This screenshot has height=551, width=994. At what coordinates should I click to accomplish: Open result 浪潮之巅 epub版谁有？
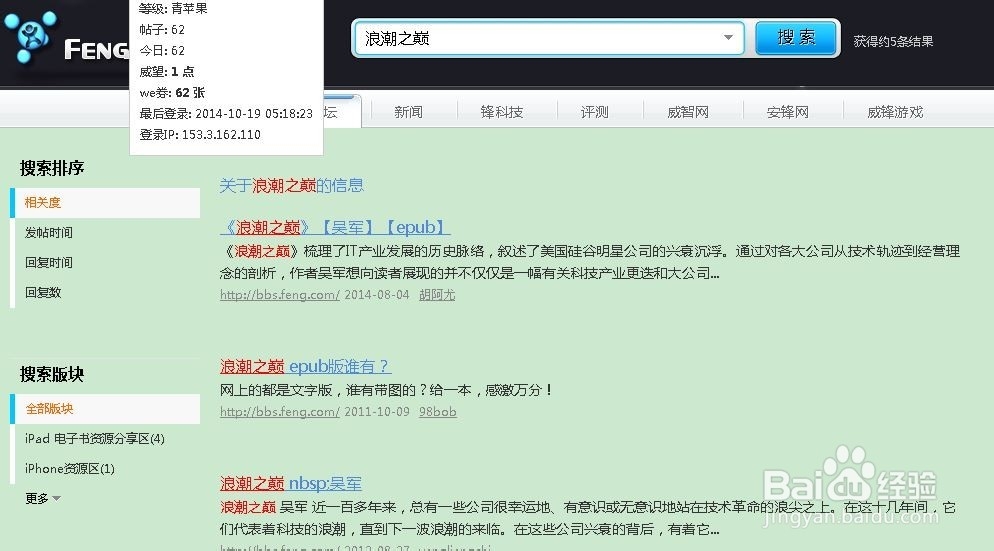click(x=306, y=366)
